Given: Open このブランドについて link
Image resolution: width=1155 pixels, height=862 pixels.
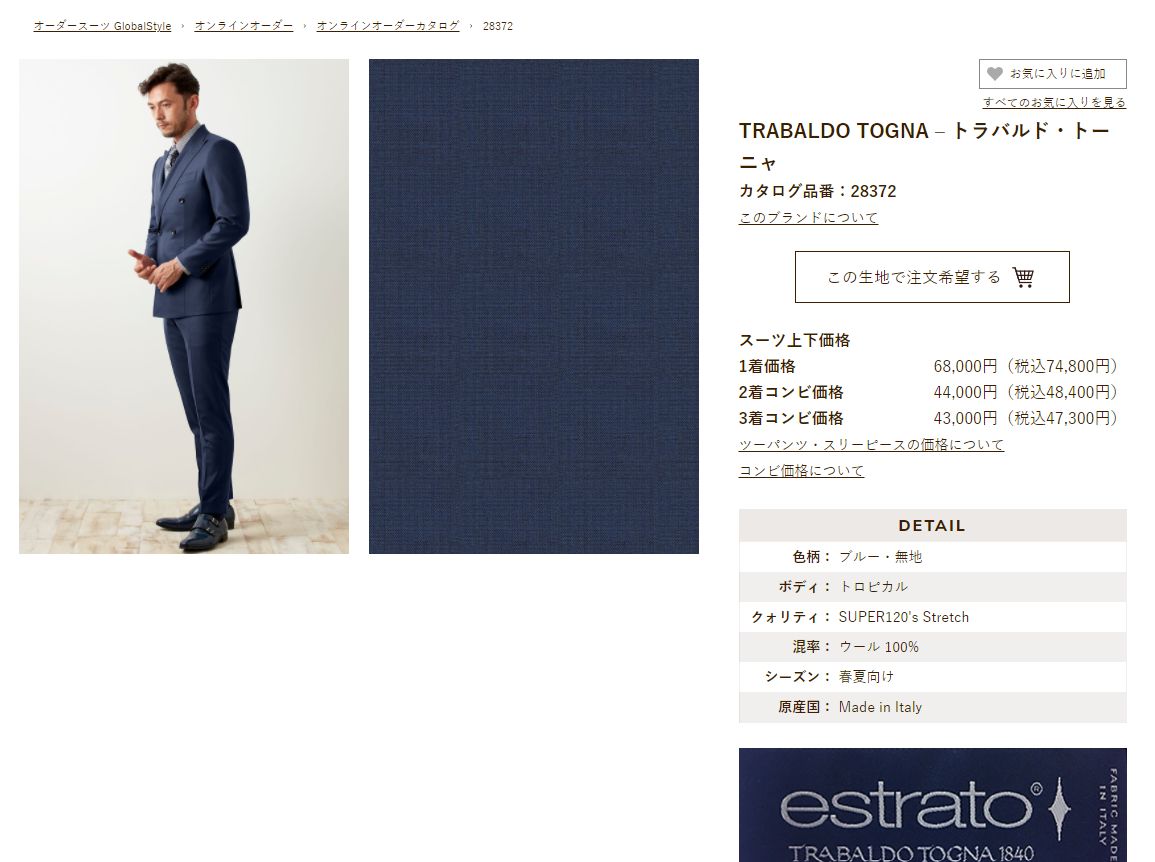Looking at the screenshot, I should (808, 217).
